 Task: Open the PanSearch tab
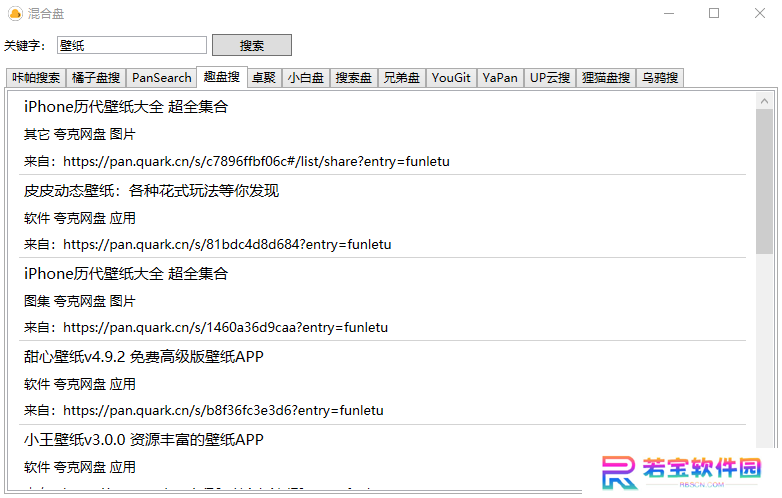pos(162,78)
